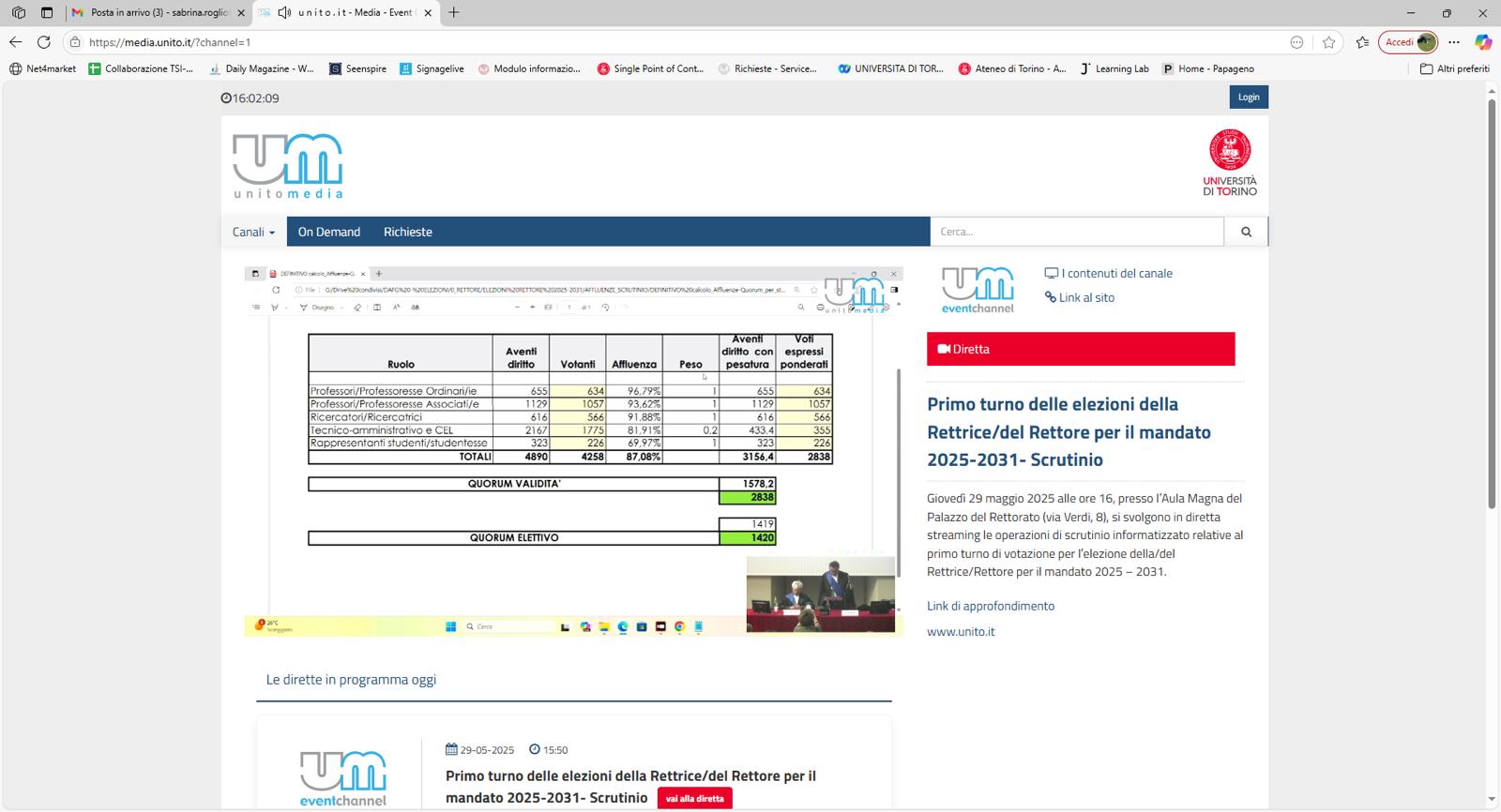Click the red Diretta button
1501x812 pixels.
[1080, 349]
